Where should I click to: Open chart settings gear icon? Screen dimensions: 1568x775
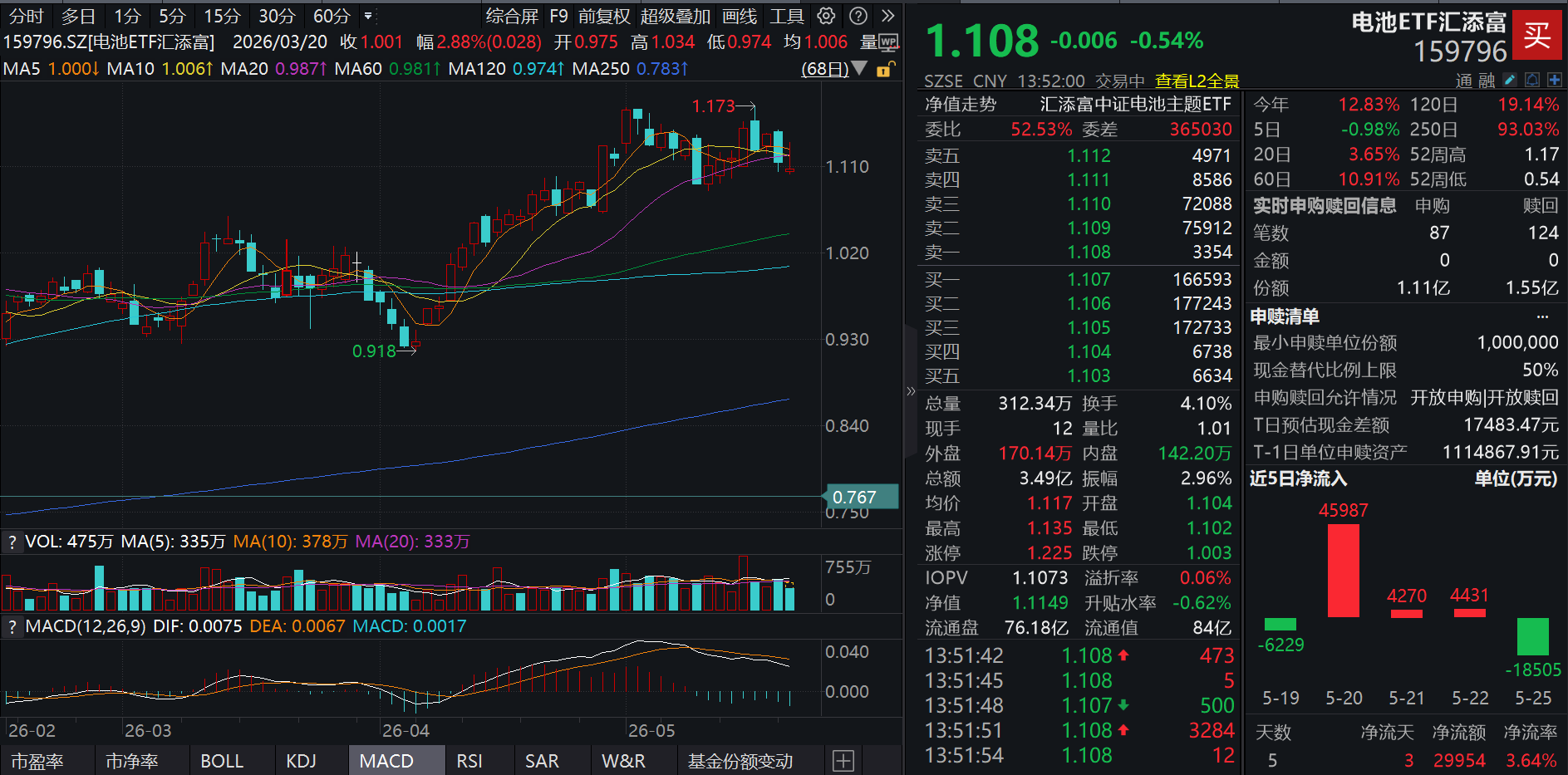tap(826, 16)
